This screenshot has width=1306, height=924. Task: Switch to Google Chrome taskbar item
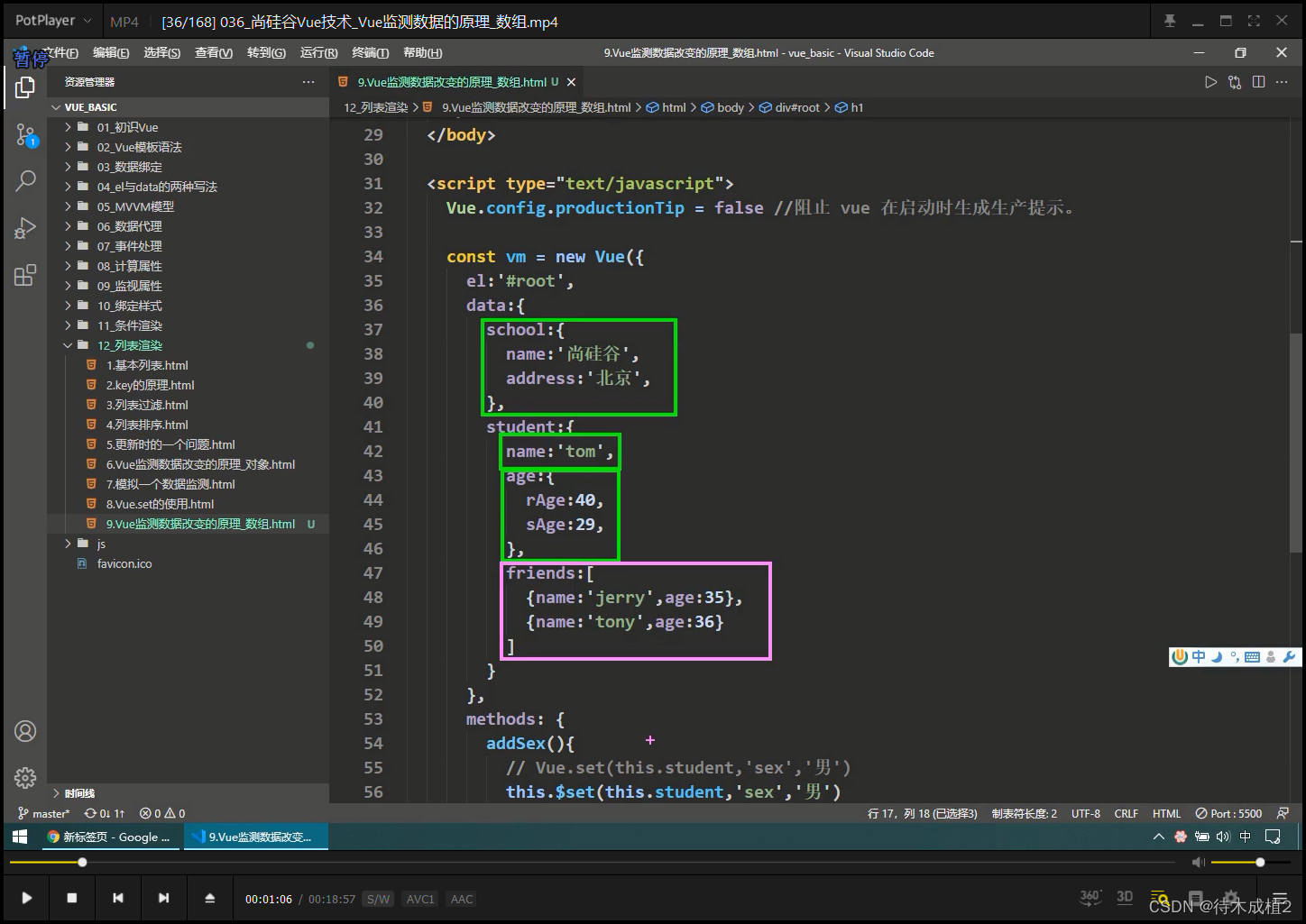coord(109,837)
